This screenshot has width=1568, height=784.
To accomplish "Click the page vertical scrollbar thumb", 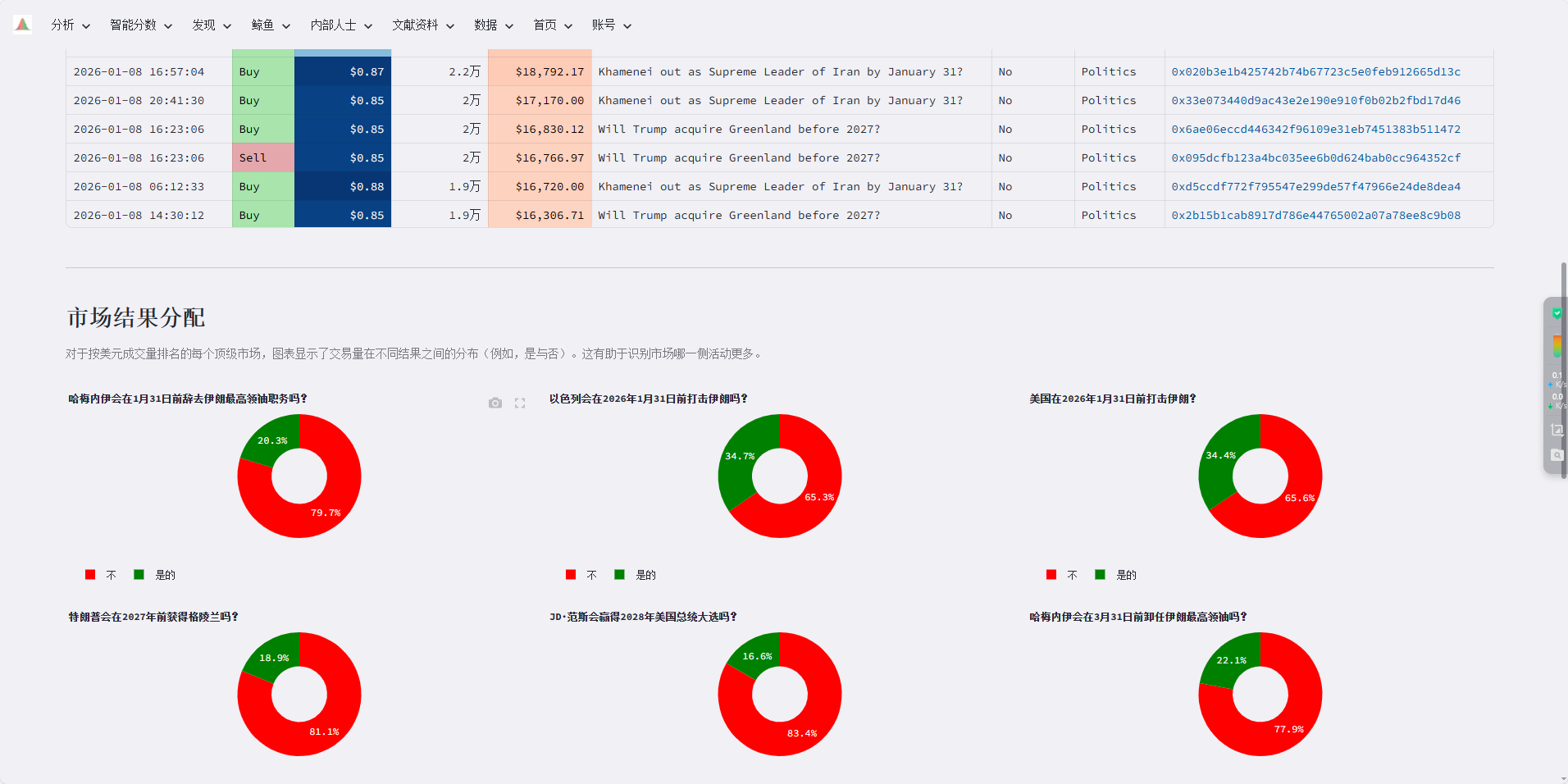I will [1564, 369].
